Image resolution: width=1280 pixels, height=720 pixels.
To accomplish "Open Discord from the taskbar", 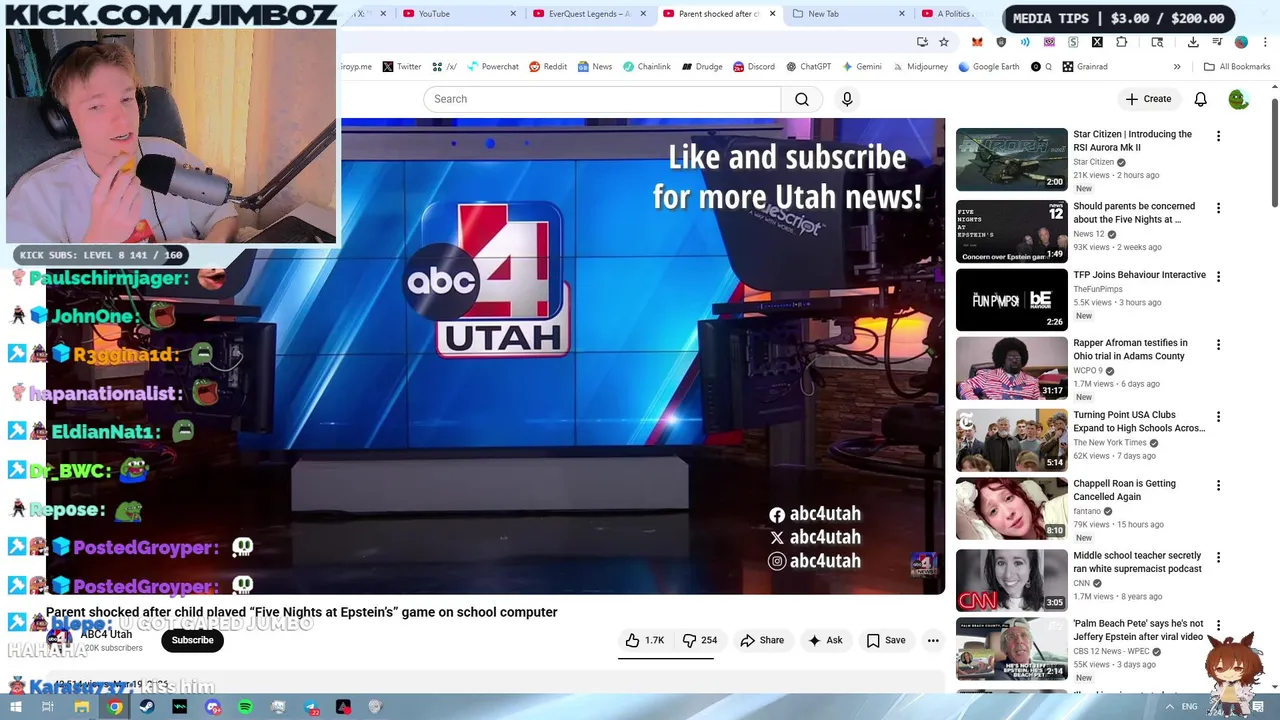I will coord(212,707).
